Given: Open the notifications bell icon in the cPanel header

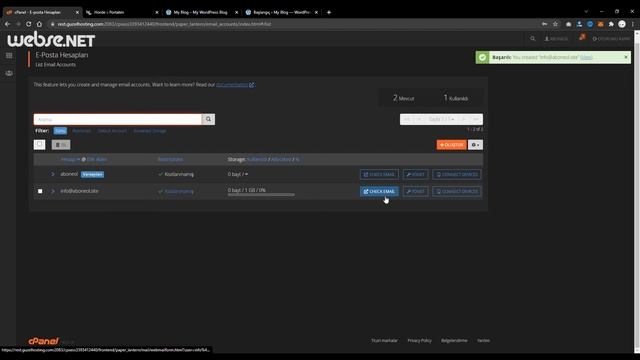Looking at the screenshot, I should coord(582,38).
